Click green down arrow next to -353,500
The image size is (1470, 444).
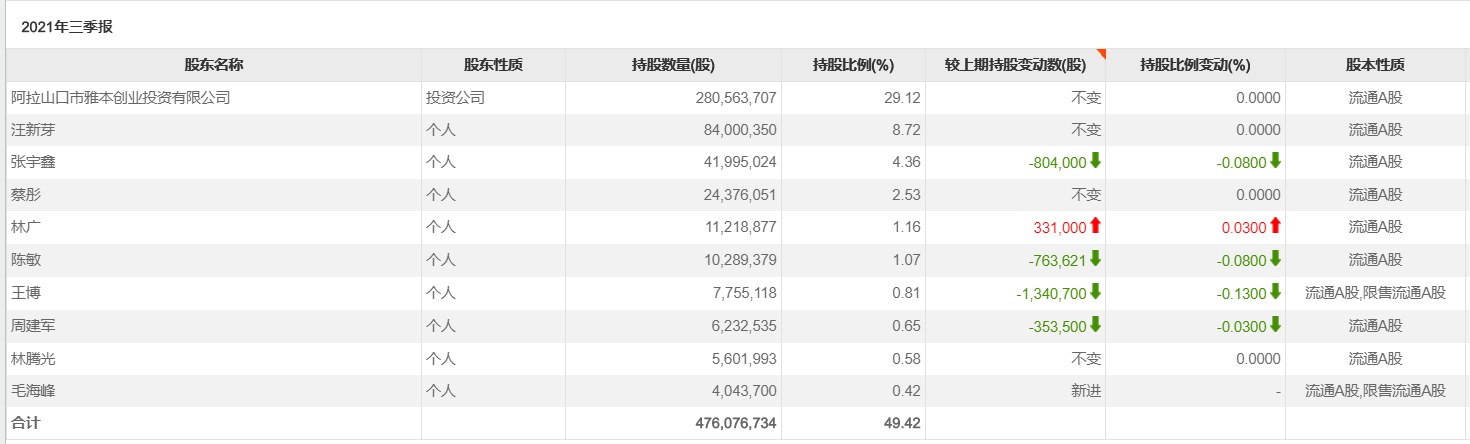[1095, 325]
